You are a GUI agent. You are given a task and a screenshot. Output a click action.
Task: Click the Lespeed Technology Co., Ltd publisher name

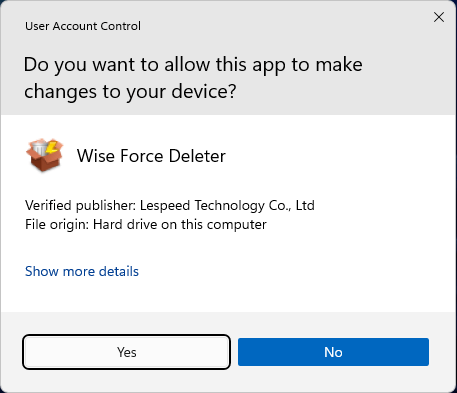[227, 206]
